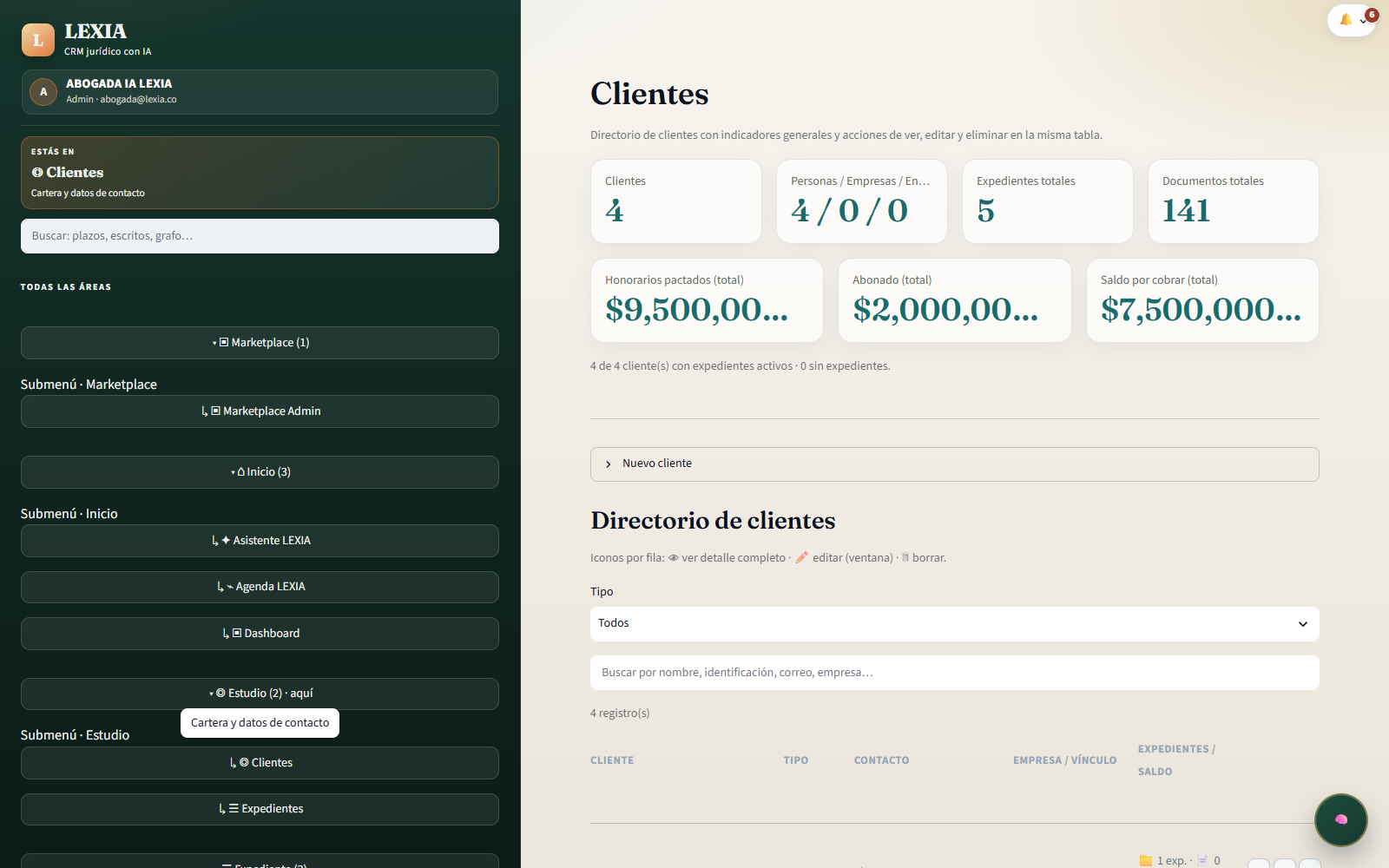
Task: Click the LEXIA logo square
Action: pos(38,40)
